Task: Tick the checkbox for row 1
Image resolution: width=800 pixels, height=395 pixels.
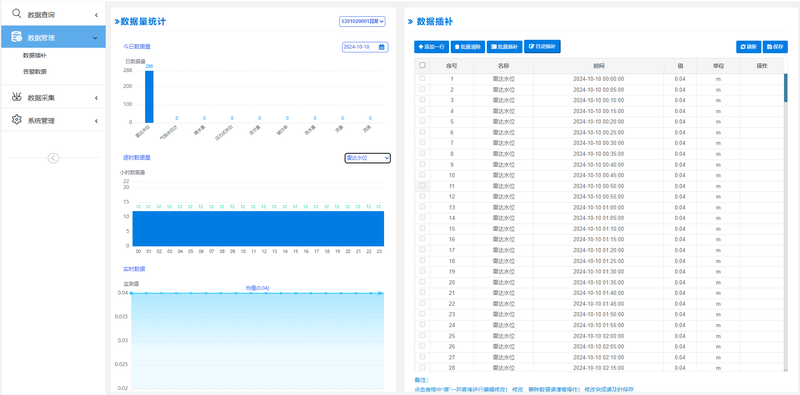Action: [422, 79]
